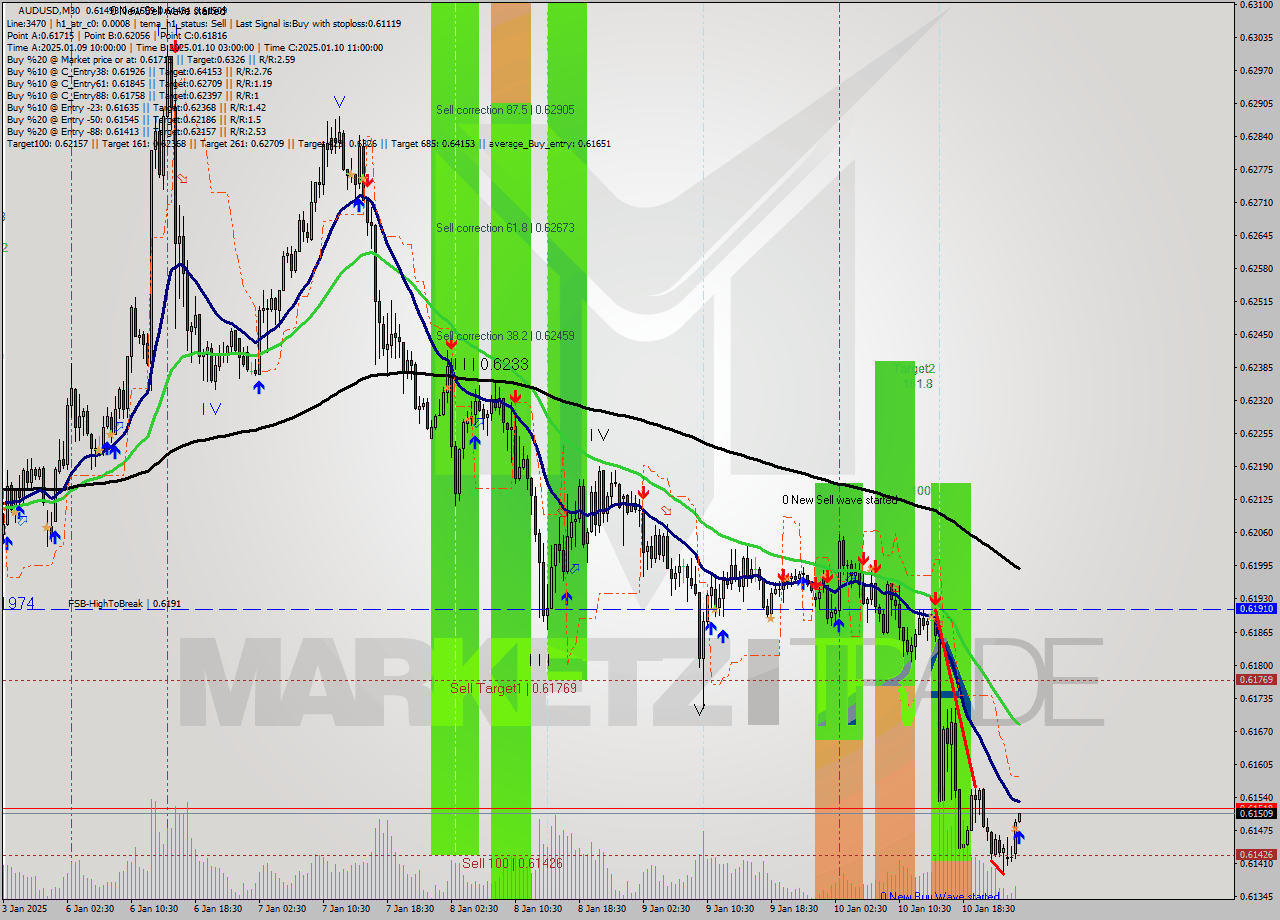Click the red 0.61769 price tag

(x=1256, y=680)
